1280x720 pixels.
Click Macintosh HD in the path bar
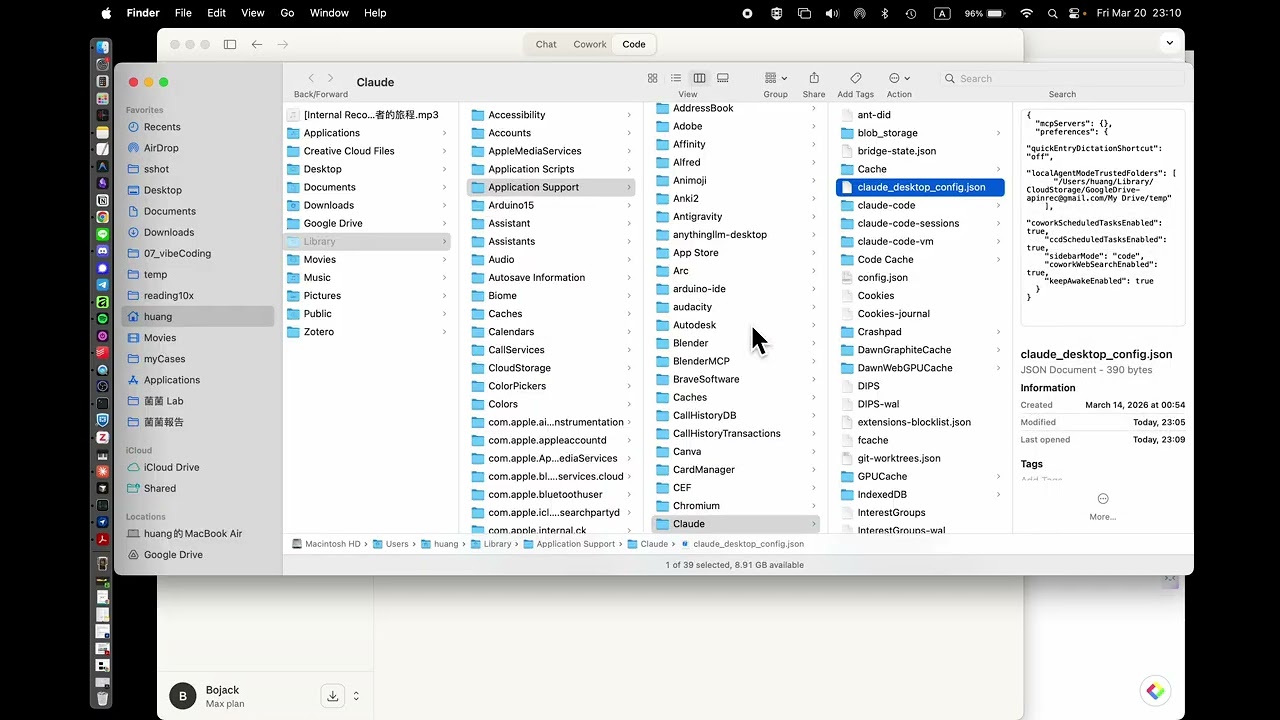click(326, 544)
